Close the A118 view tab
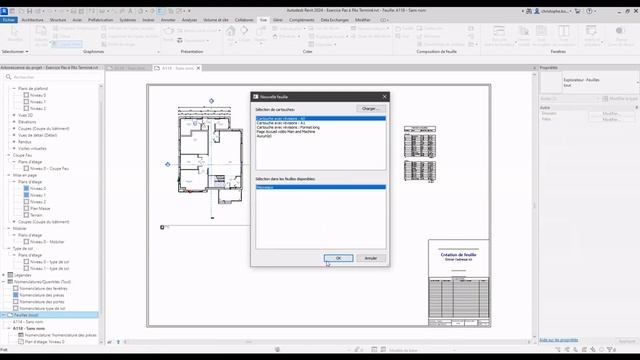The image size is (640, 360). pos(198,68)
